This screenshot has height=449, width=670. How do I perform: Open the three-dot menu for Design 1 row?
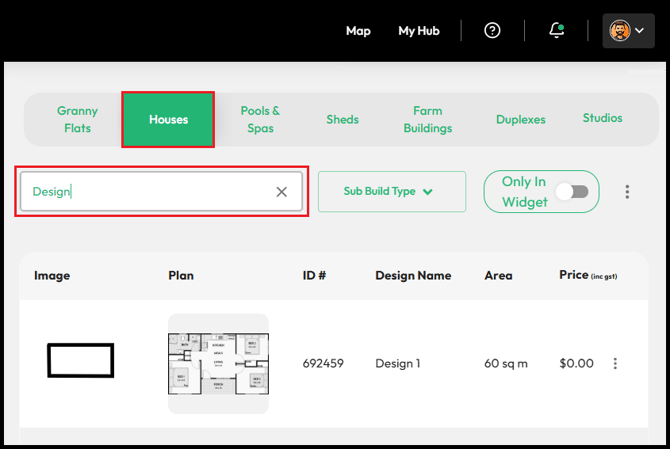(x=615, y=364)
